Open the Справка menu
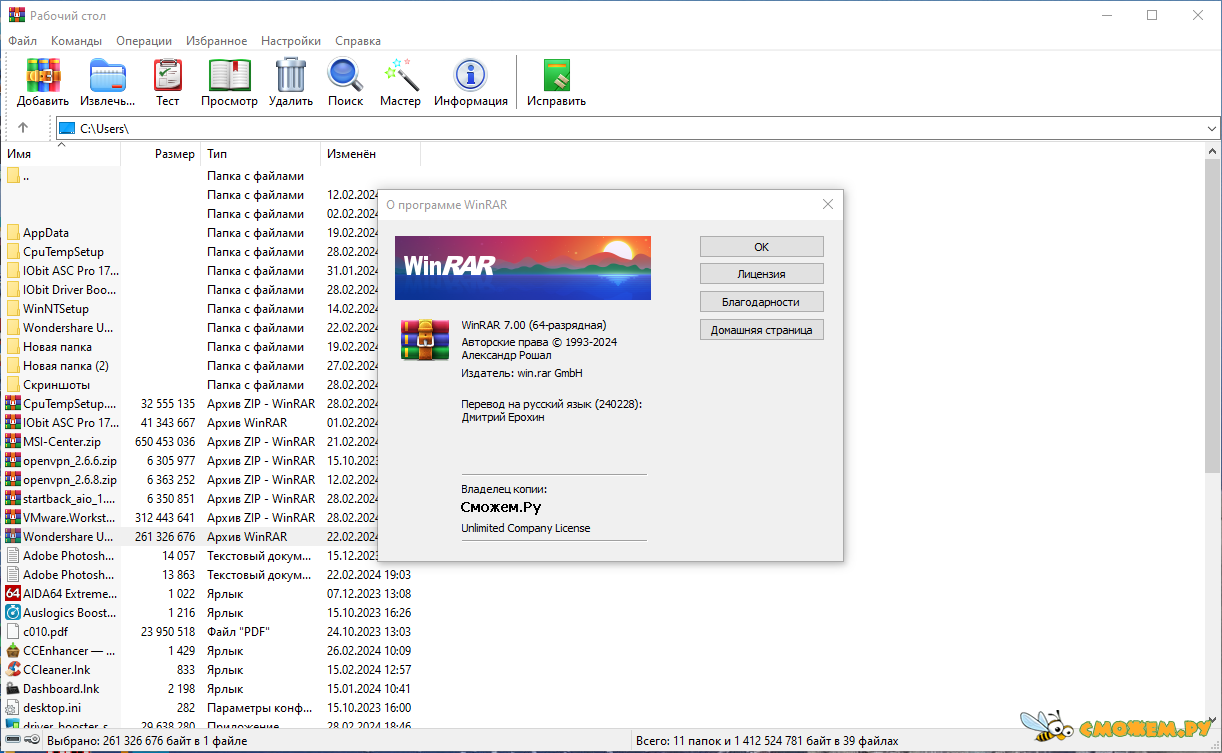The height and width of the screenshot is (753, 1222). [x=358, y=41]
